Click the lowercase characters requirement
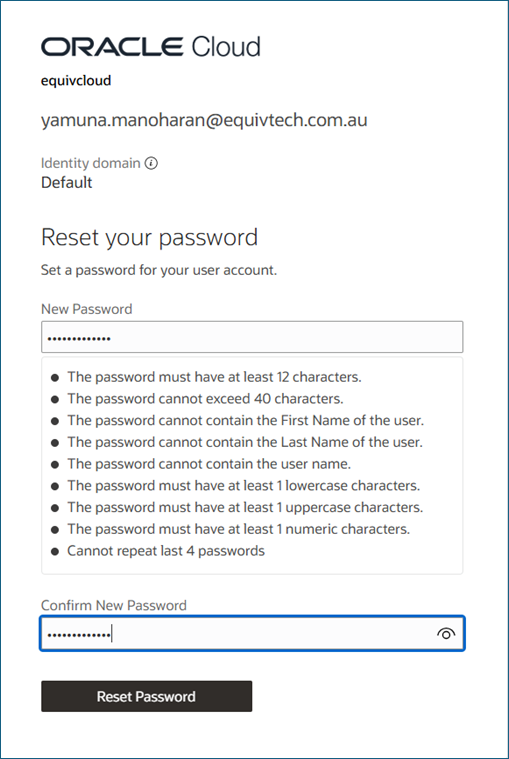 tap(243, 486)
